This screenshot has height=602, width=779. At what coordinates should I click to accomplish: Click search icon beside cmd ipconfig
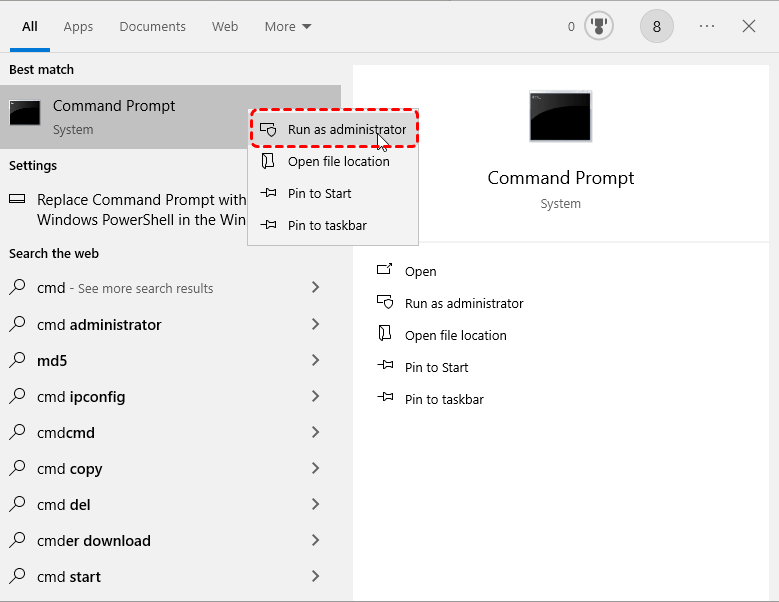pyautogui.click(x=18, y=397)
